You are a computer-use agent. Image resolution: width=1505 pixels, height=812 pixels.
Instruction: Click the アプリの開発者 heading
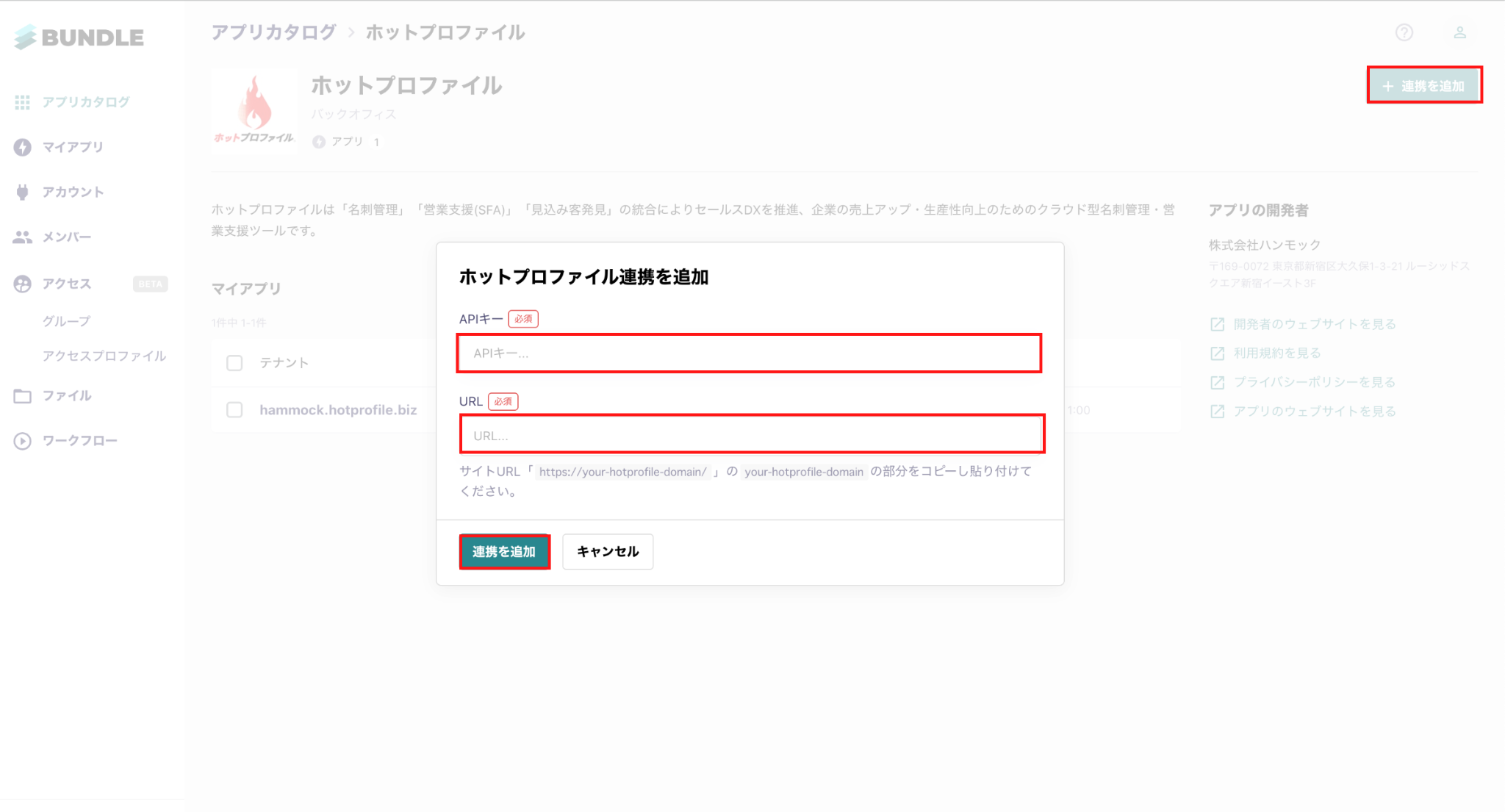(1259, 210)
